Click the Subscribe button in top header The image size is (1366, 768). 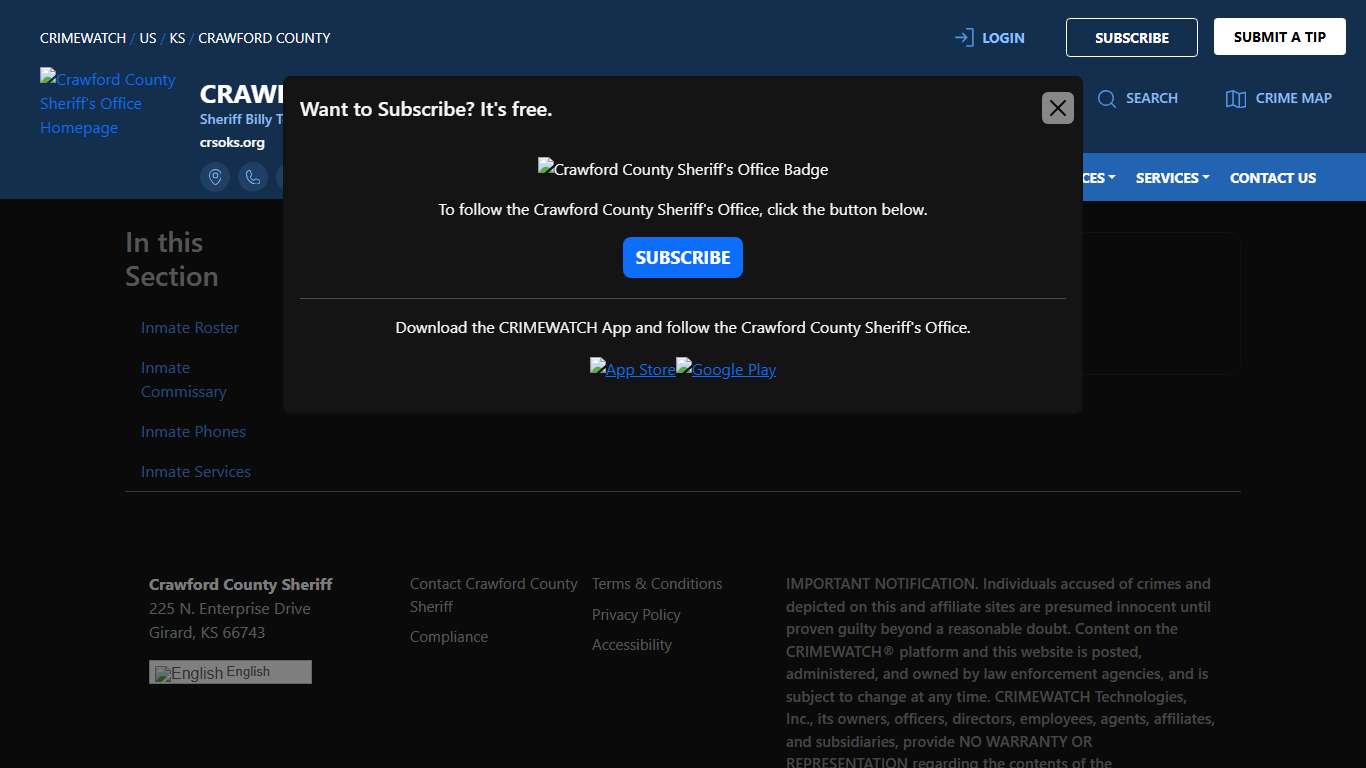point(1131,38)
